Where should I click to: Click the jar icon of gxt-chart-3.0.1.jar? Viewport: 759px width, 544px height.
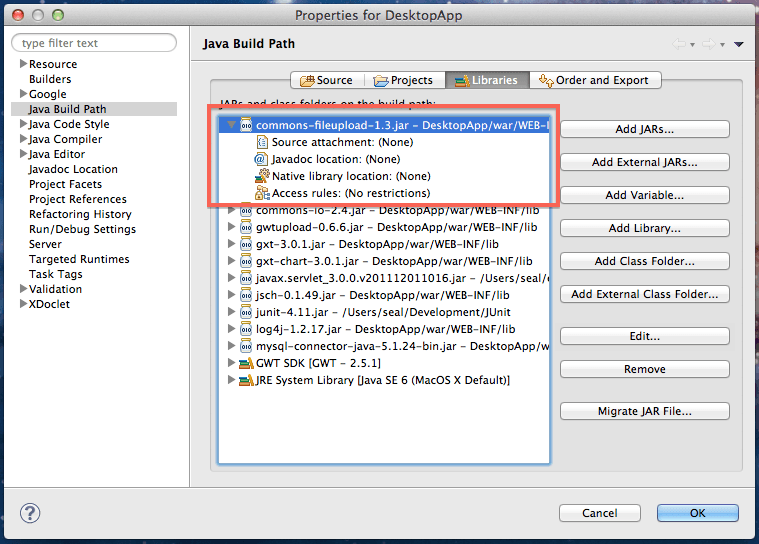pos(246,261)
